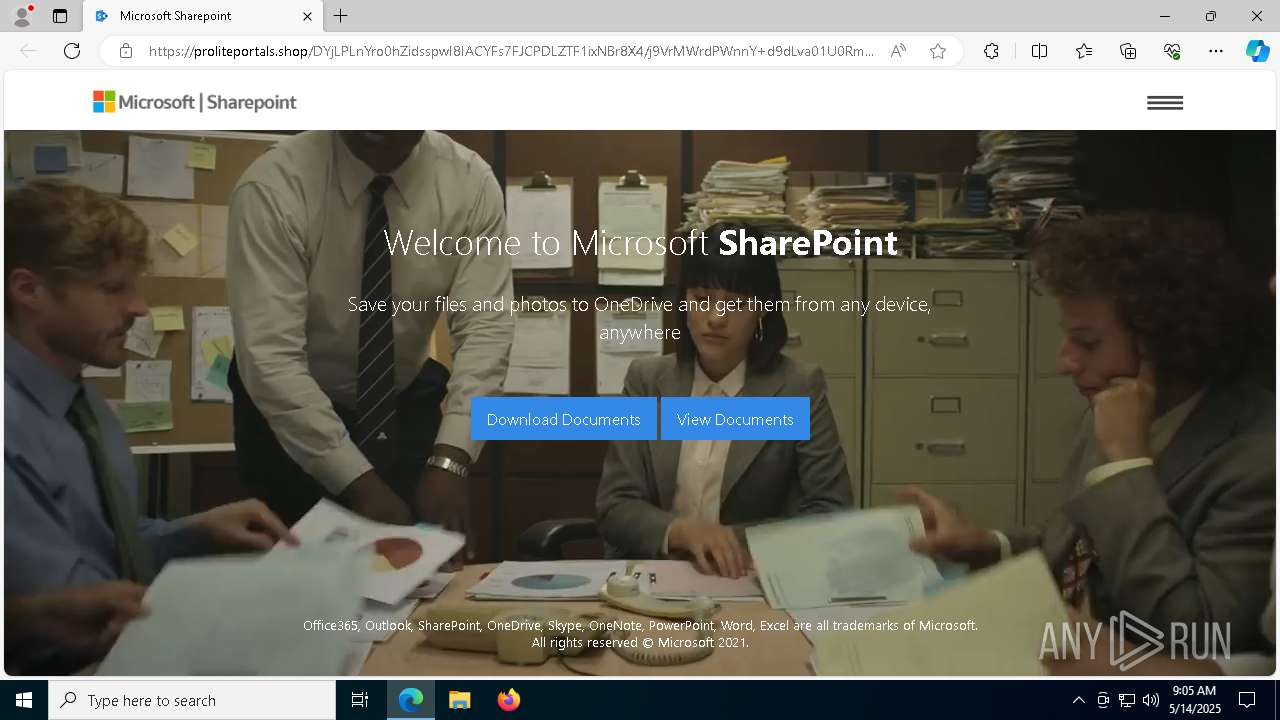
Task: Click the Save your files tagline text
Action: click(x=640, y=318)
